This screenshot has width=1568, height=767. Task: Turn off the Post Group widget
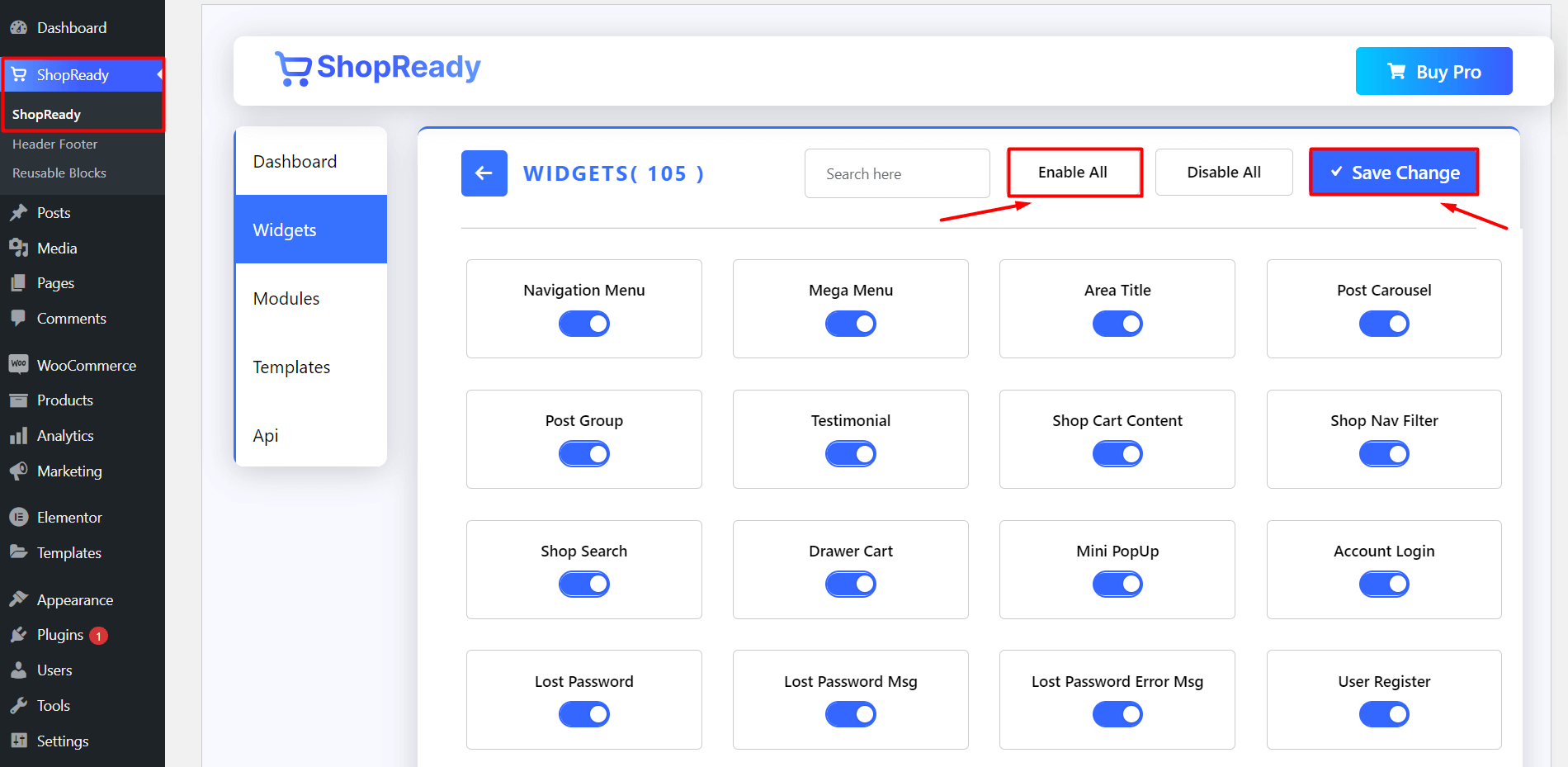pyautogui.click(x=584, y=454)
